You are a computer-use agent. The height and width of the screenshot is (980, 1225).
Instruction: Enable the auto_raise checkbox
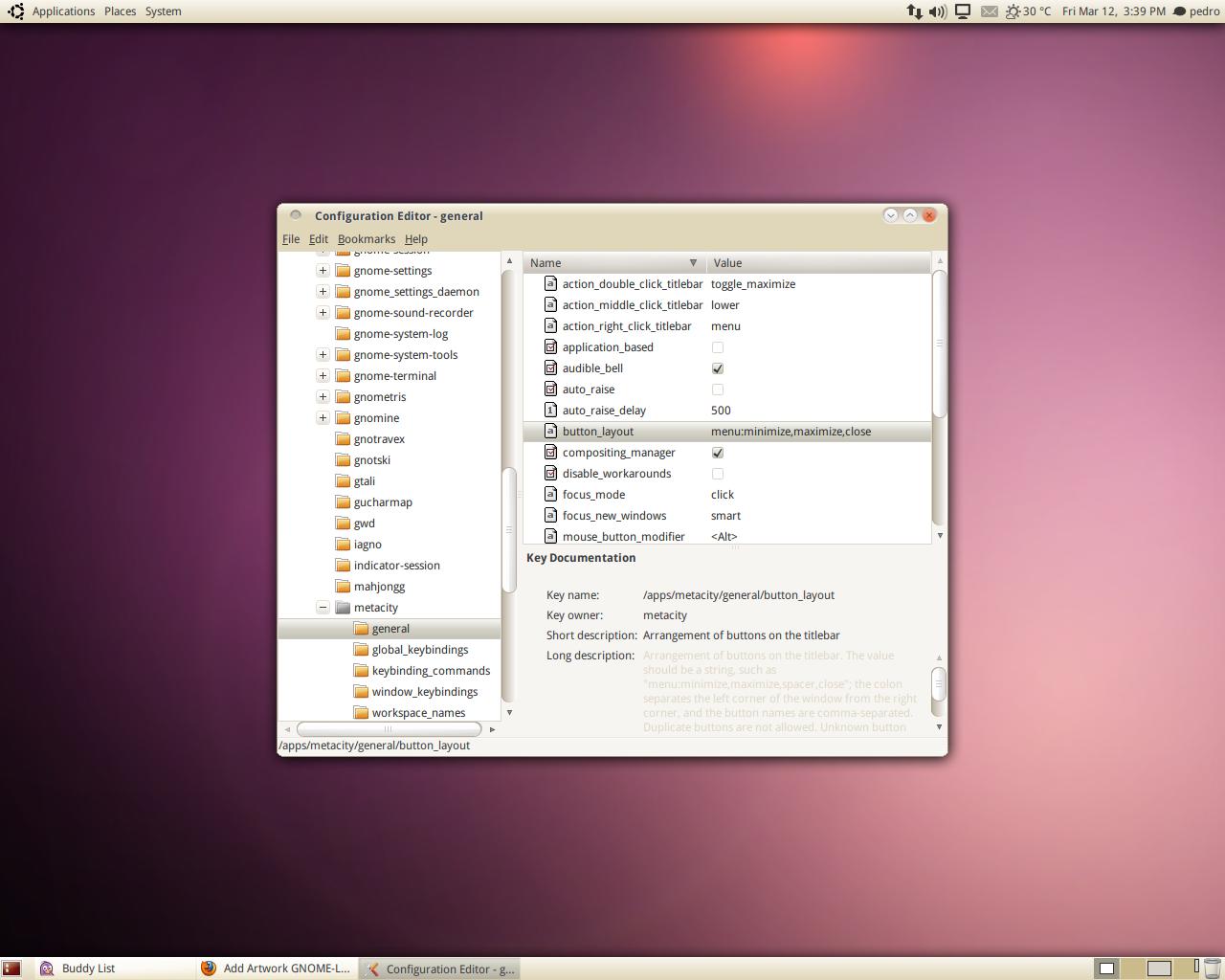point(718,390)
